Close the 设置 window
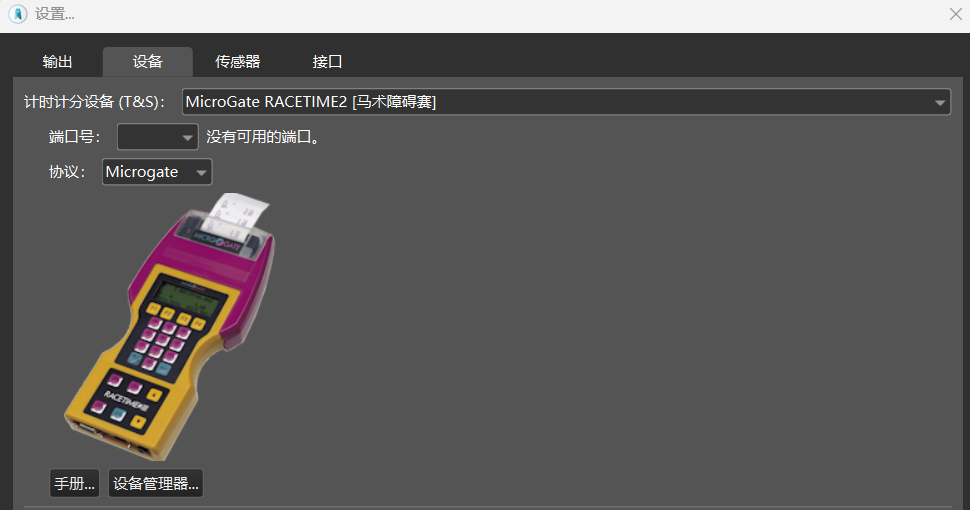This screenshot has height=510, width=970. (955, 14)
